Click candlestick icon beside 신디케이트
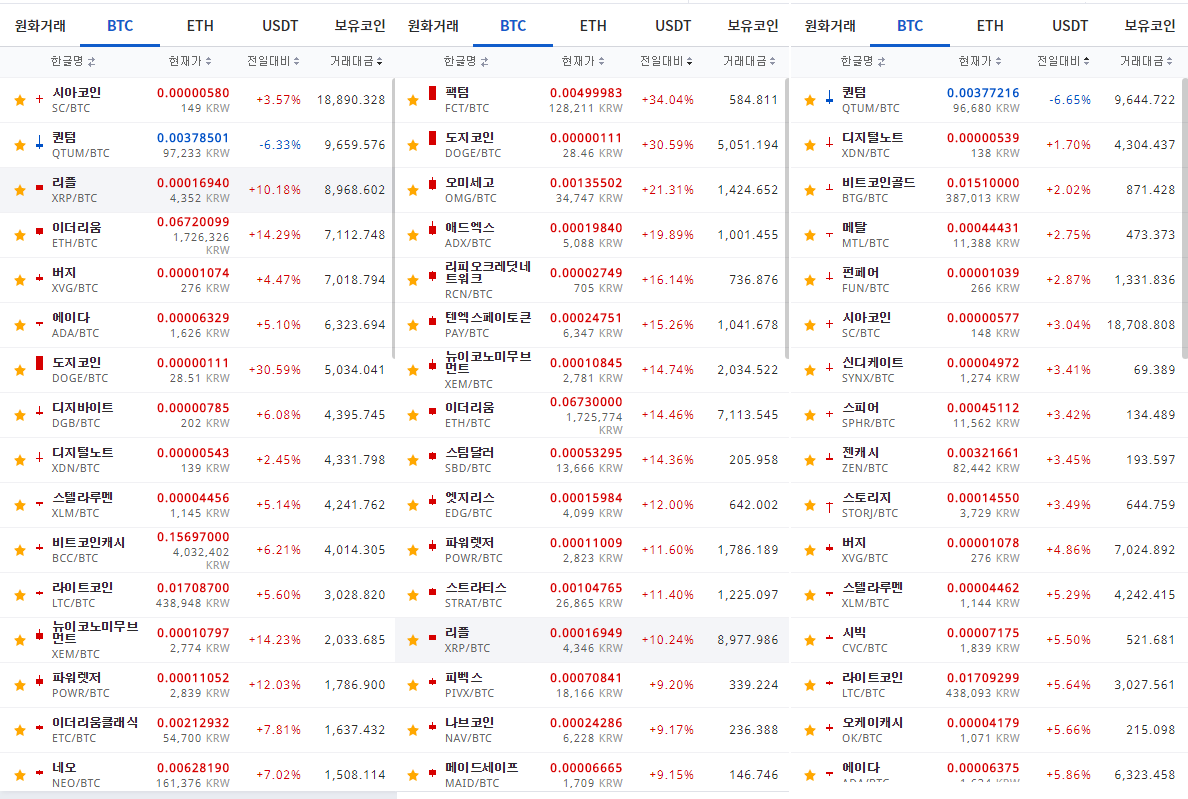The height and width of the screenshot is (799, 1188). (830, 367)
